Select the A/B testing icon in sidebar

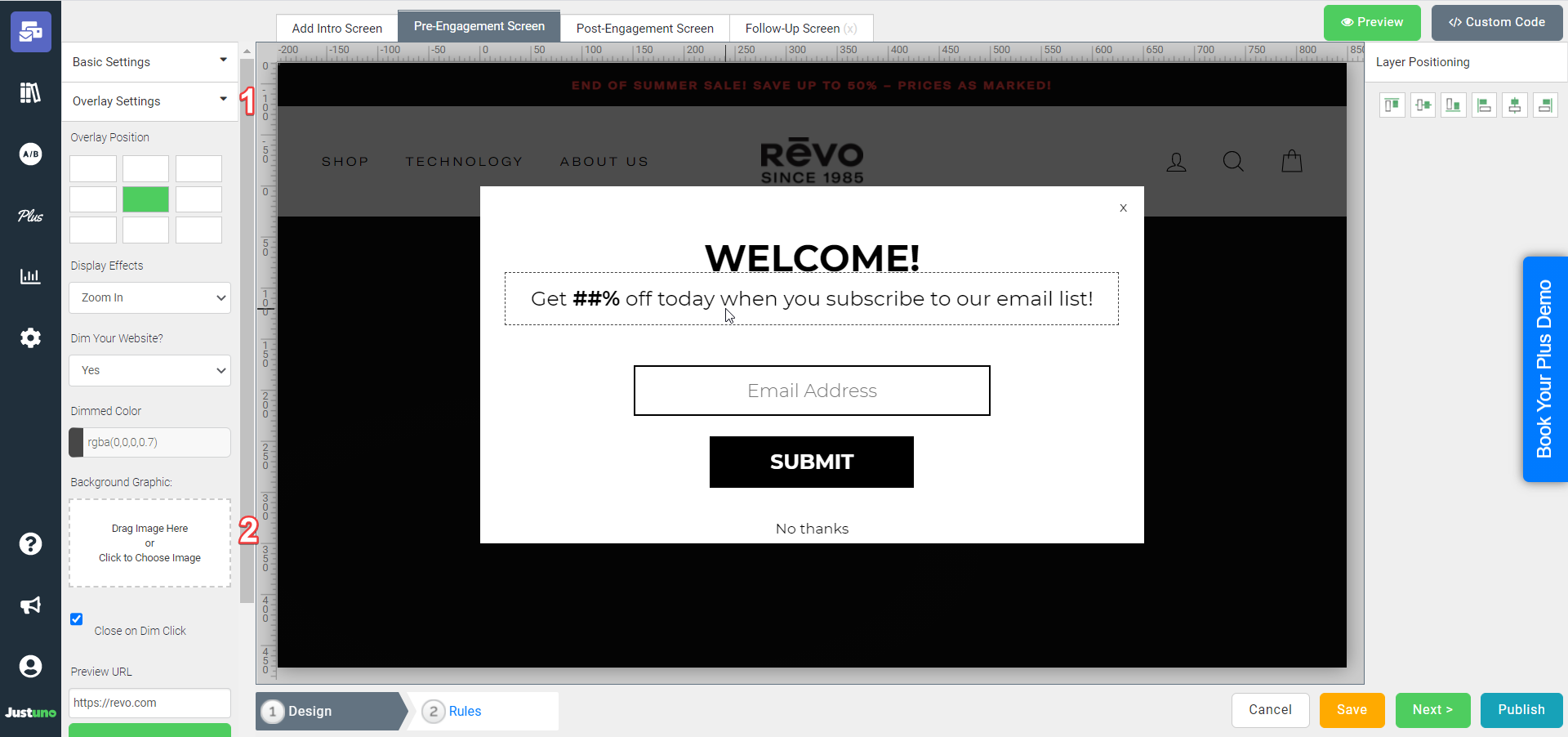pos(30,154)
